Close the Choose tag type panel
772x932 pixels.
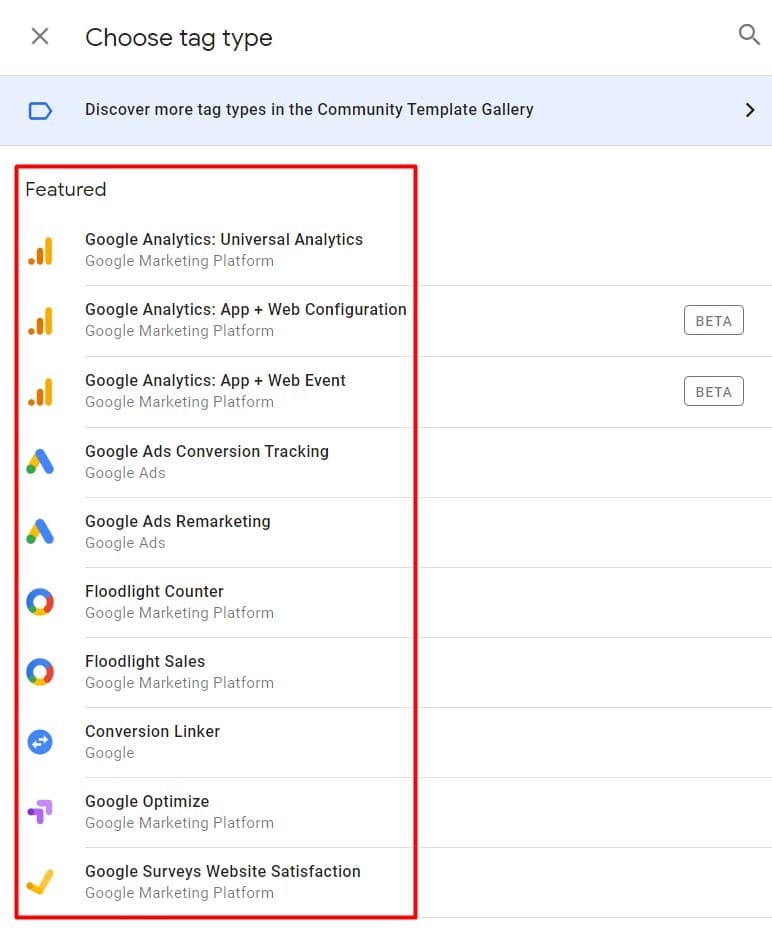(40, 36)
